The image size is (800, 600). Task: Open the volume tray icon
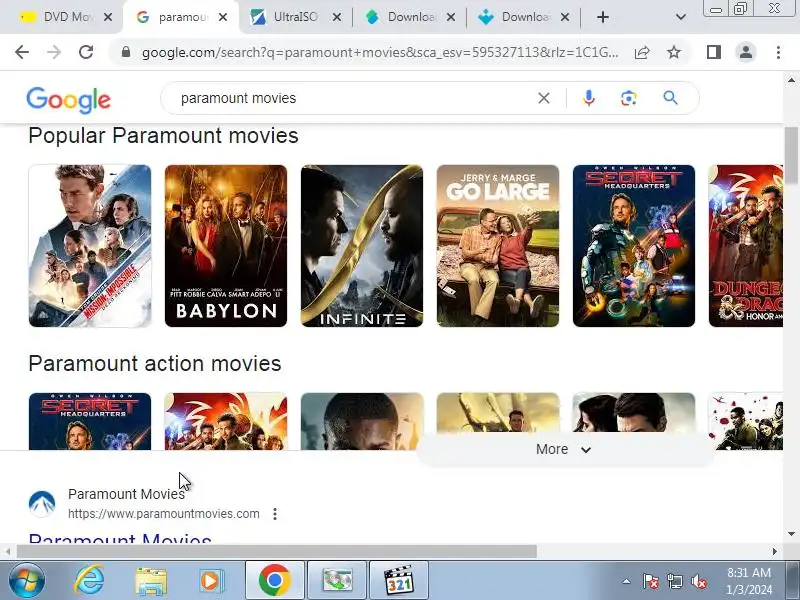(x=698, y=581)
